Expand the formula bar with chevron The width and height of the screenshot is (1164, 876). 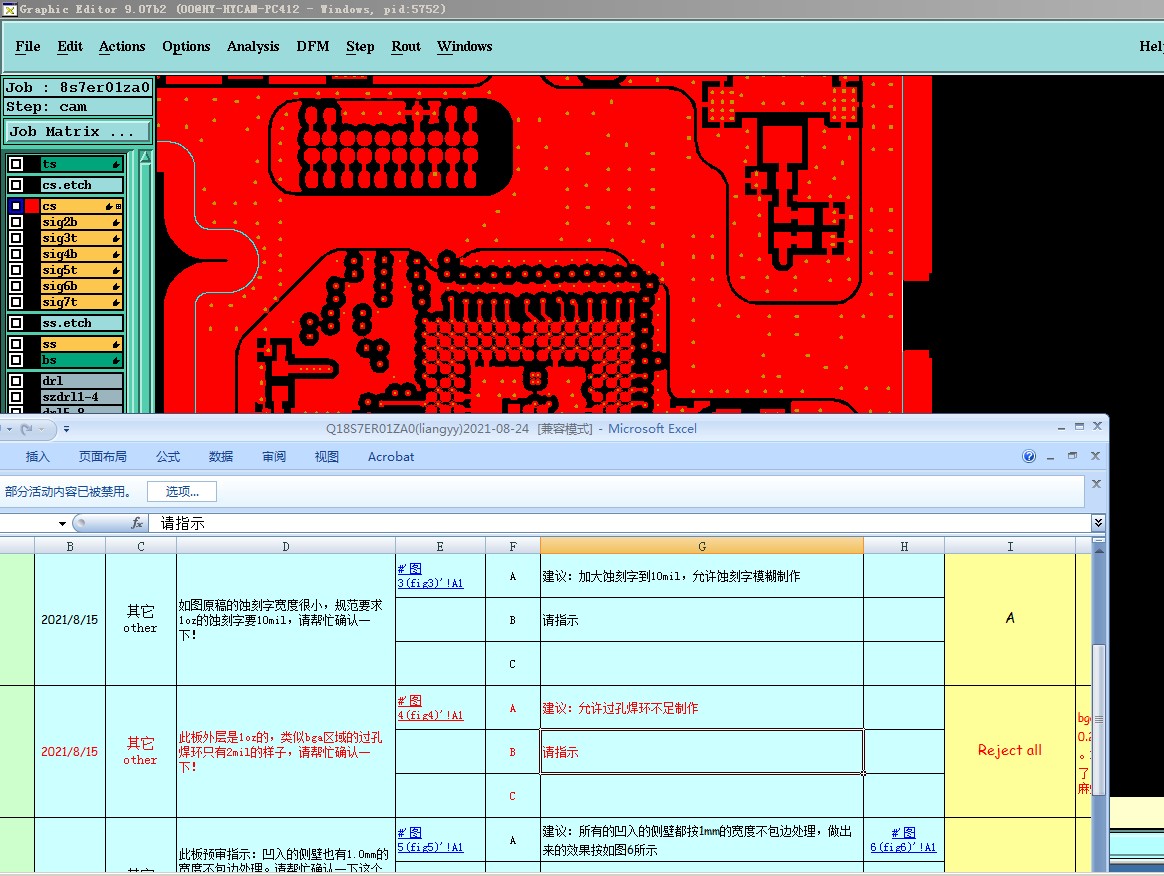1098,523
